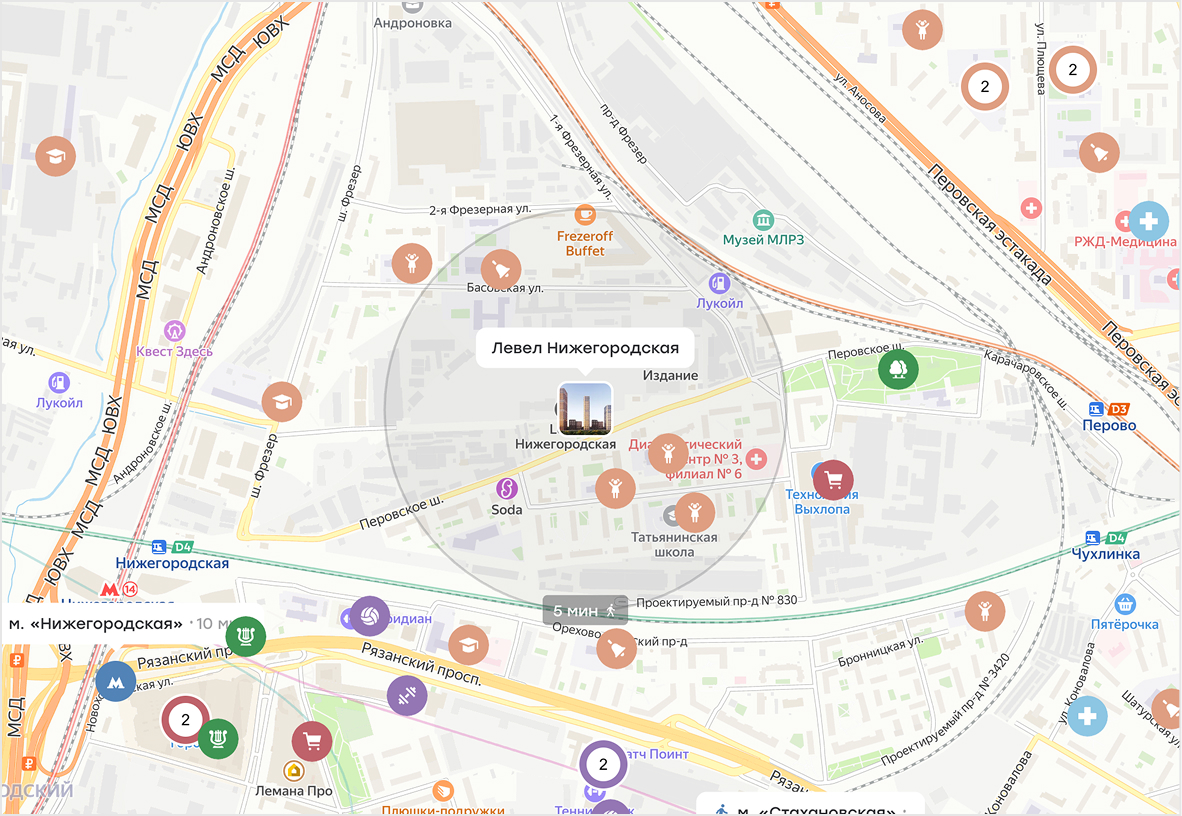
Task: Select the purple dumbbell fitness marker
Action: pos(406,696)
